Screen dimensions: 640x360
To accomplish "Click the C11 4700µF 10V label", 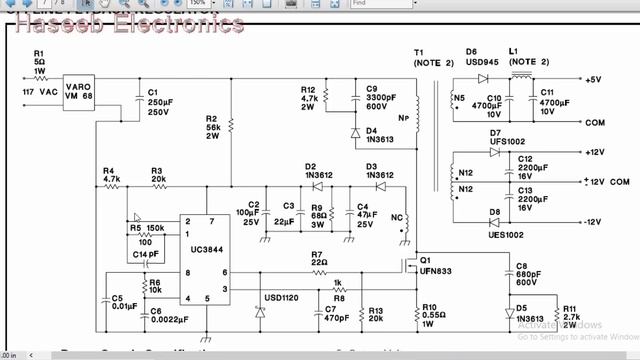I will coord(554,102).
